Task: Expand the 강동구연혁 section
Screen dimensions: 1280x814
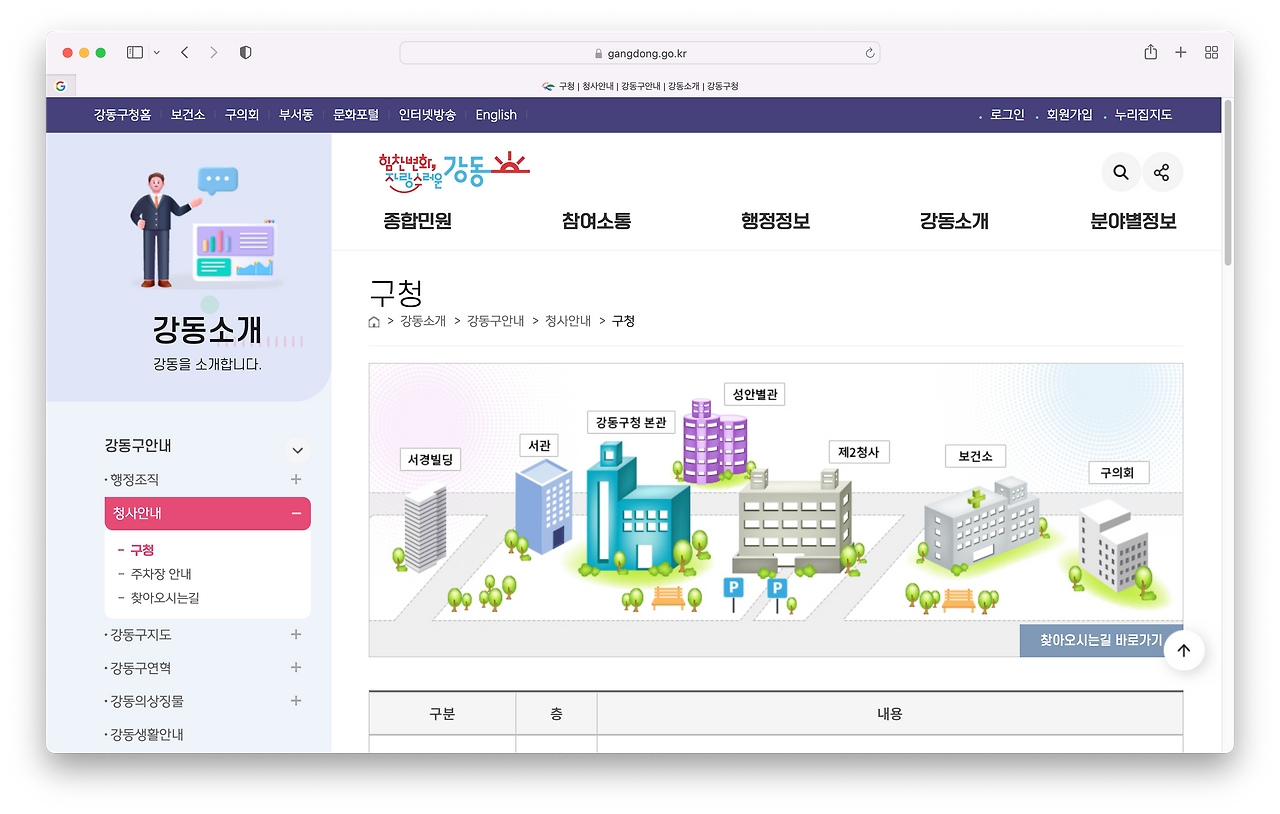Action: (x=295, y=667)
